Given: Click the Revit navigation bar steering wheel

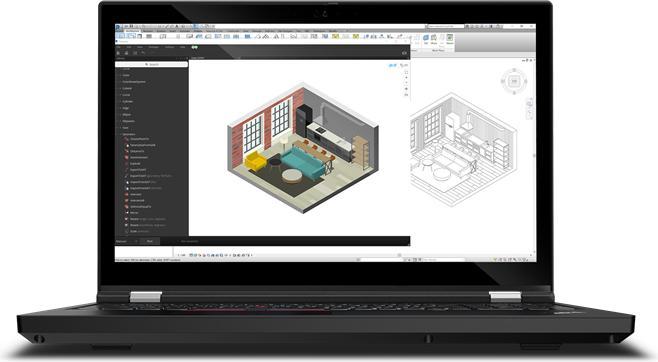Looking at the screenshot, I should [530, 103].
